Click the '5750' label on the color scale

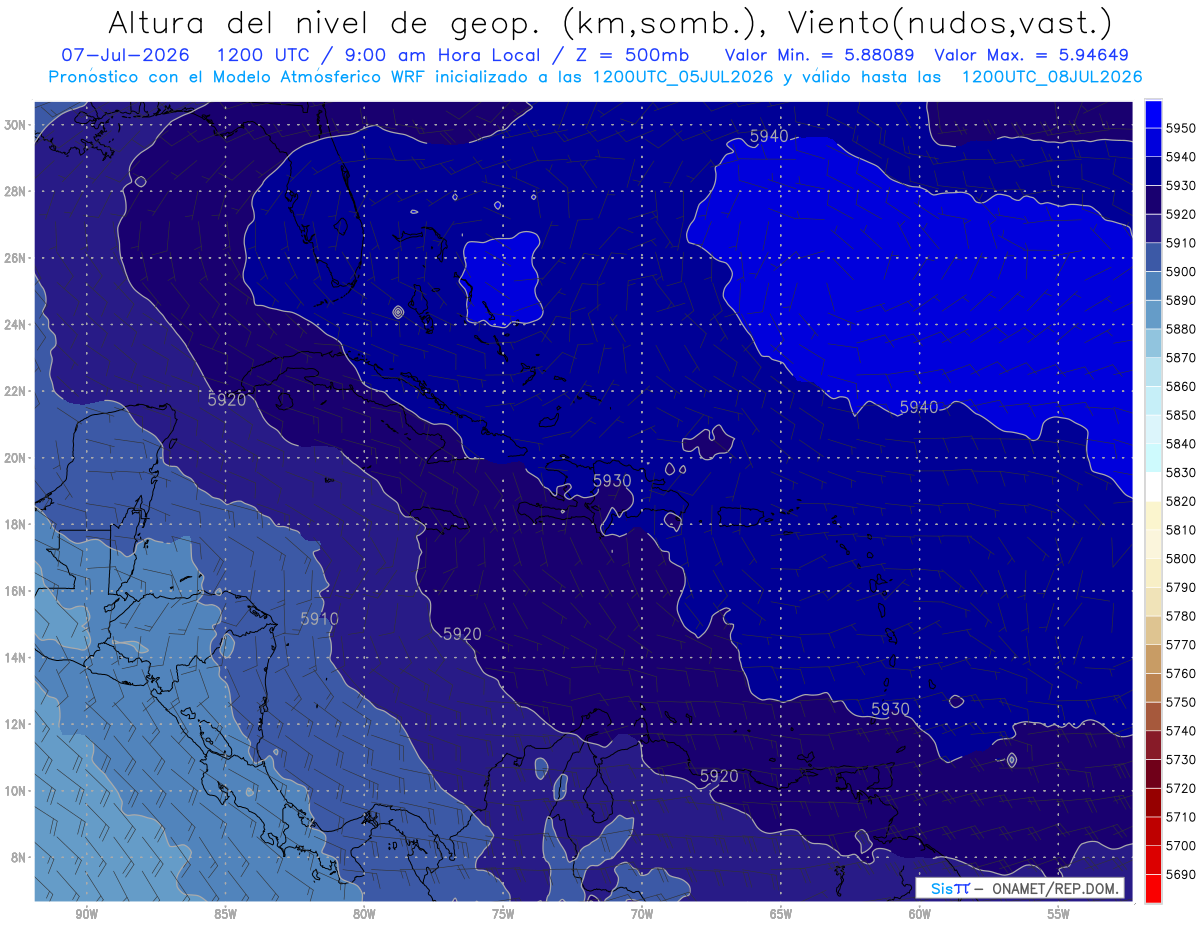point(1181,702)
